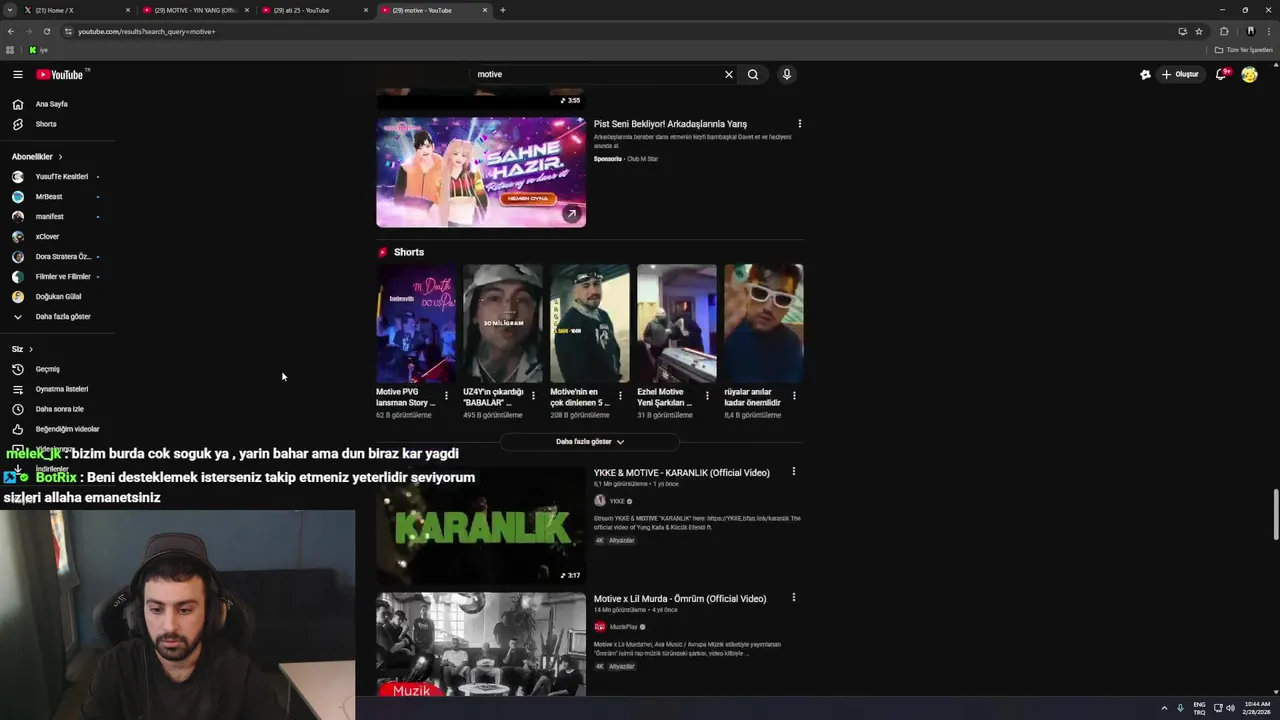1280x720 pixels.
Task: Go to Ana Sayfa in the sidebar
Action: [52, 104]
